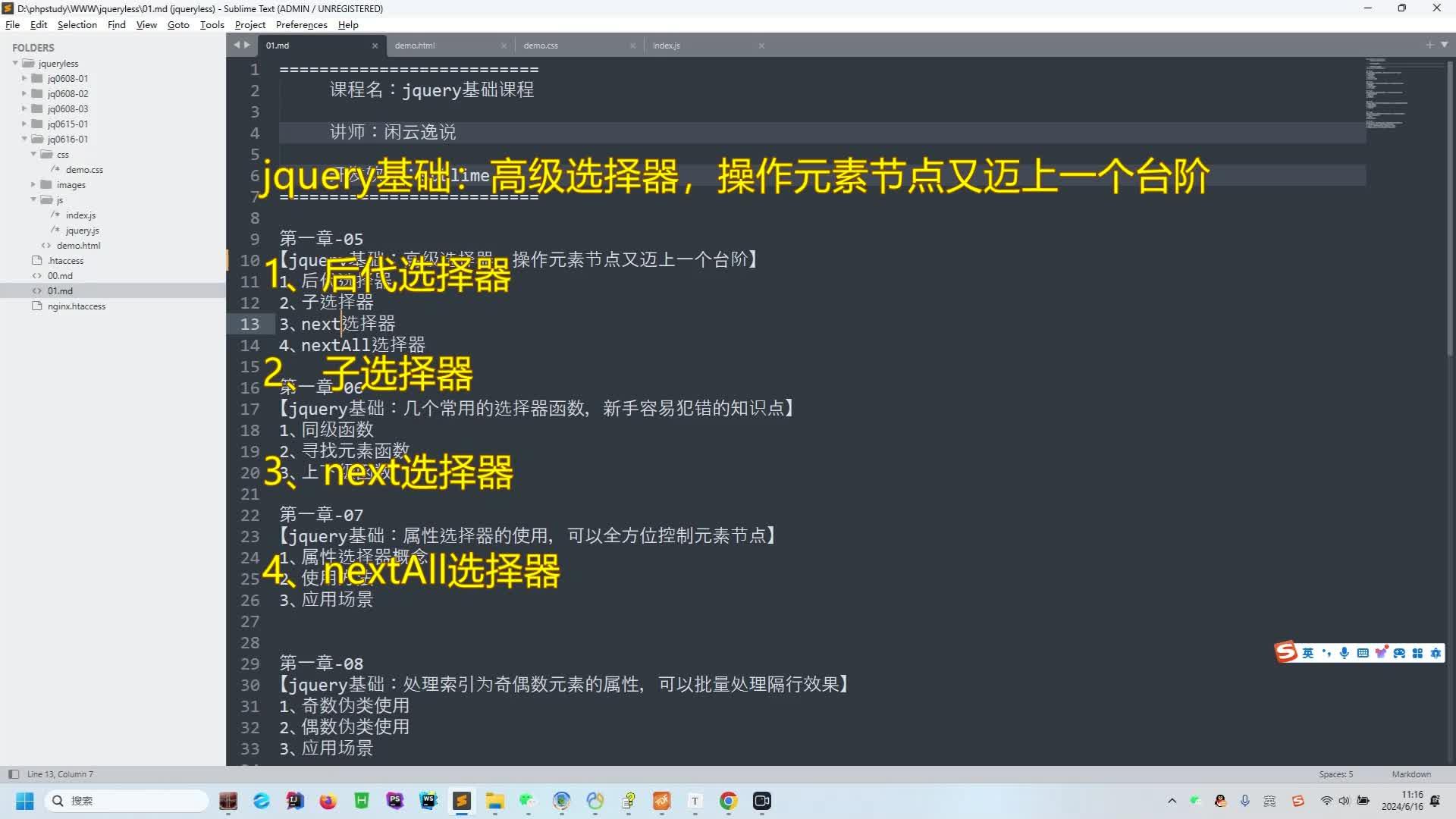Open Sogou skin shirt icon

click(1381, 653)
